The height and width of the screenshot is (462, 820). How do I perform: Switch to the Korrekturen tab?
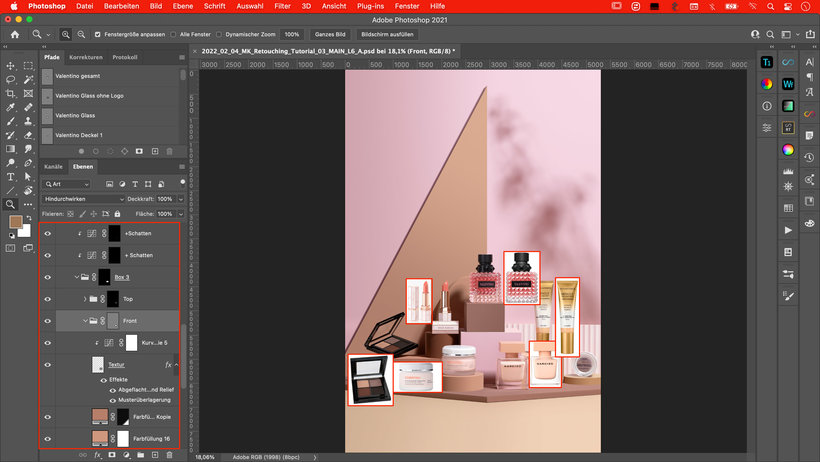coord(86,58)
